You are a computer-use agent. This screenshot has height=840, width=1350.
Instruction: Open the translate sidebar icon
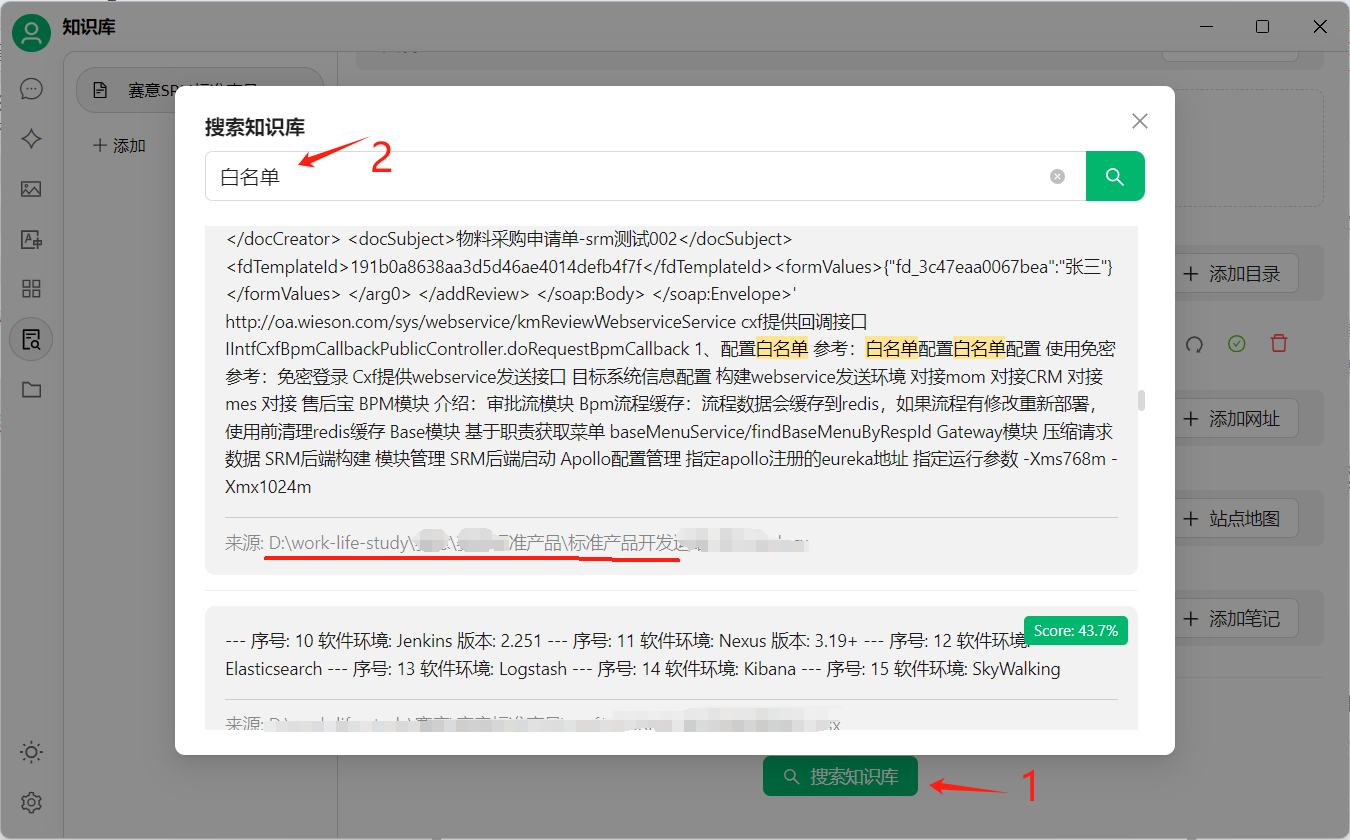point(31,239)
